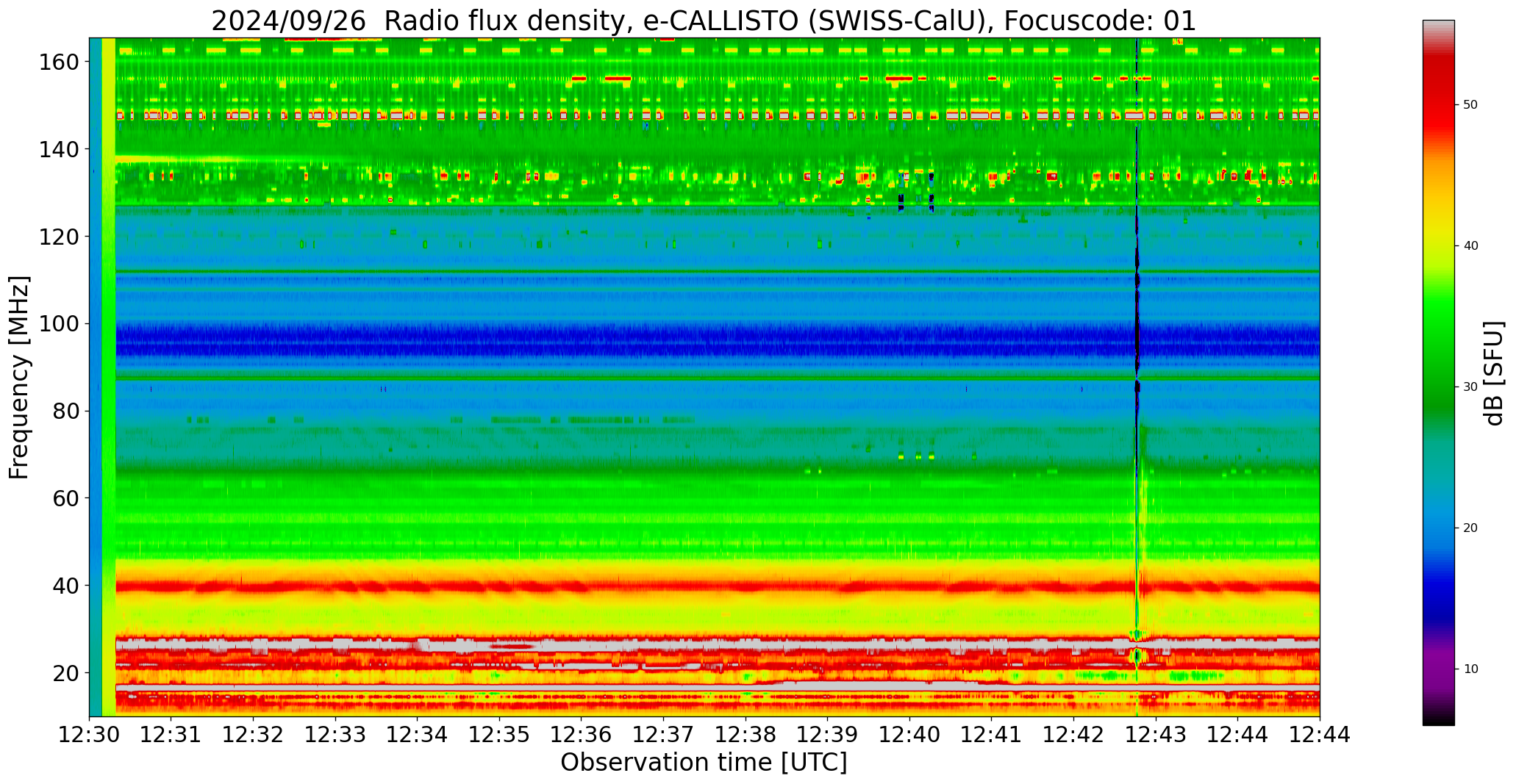Click the 12:35 time tick label
This screenshot has width=1516, height=784.
tap(499, 734)
